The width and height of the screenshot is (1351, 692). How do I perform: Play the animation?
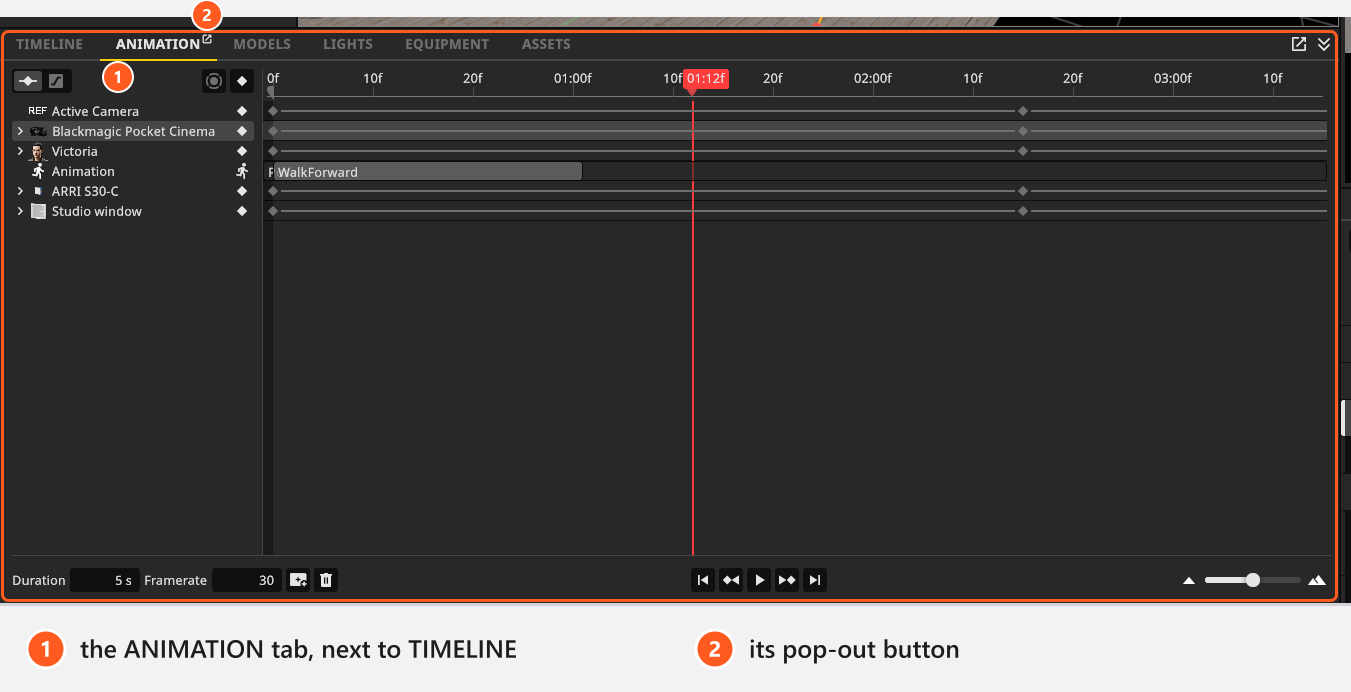point(759,580)
